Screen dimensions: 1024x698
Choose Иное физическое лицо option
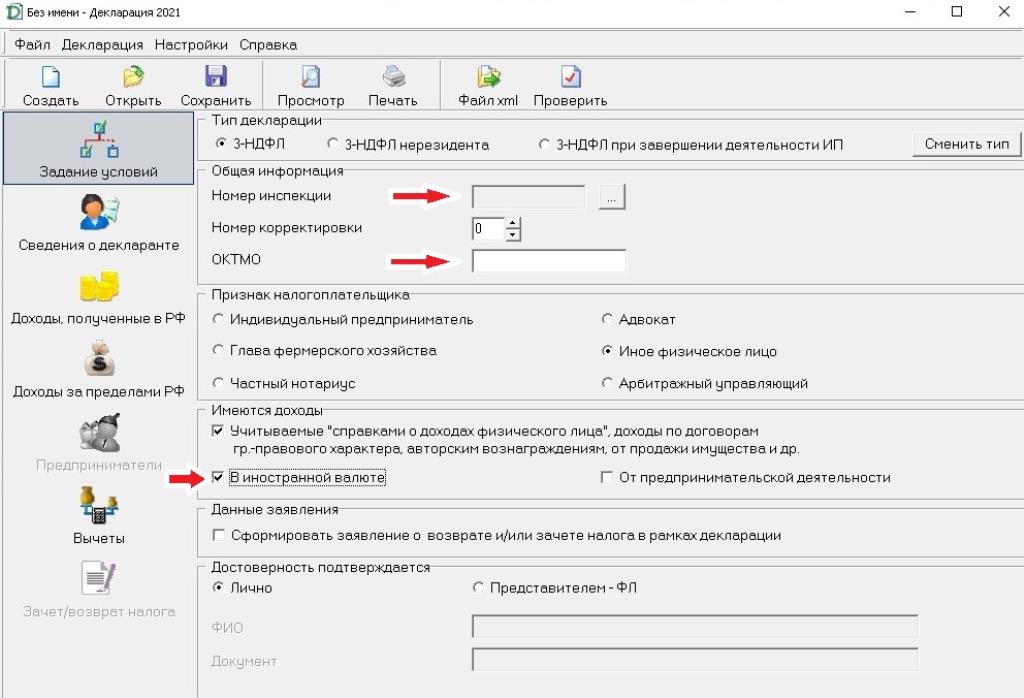(x=607, y=351)
